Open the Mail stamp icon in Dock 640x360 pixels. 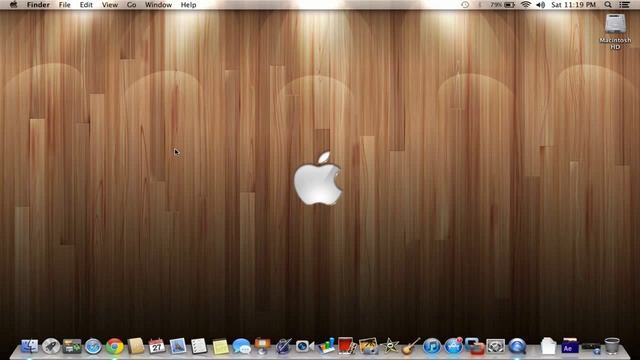178,346
